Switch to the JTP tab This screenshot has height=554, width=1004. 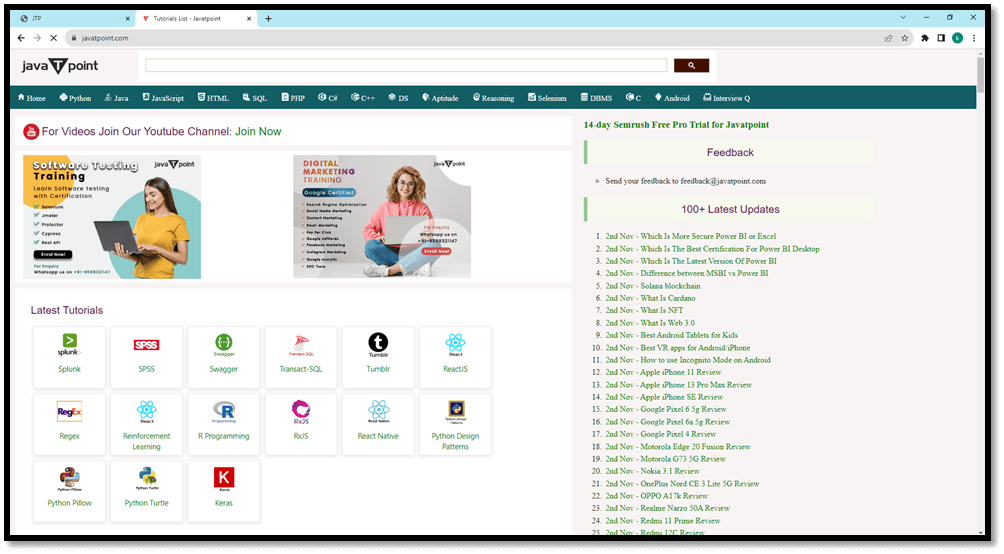pyautogui.click(x=76, y=19)
